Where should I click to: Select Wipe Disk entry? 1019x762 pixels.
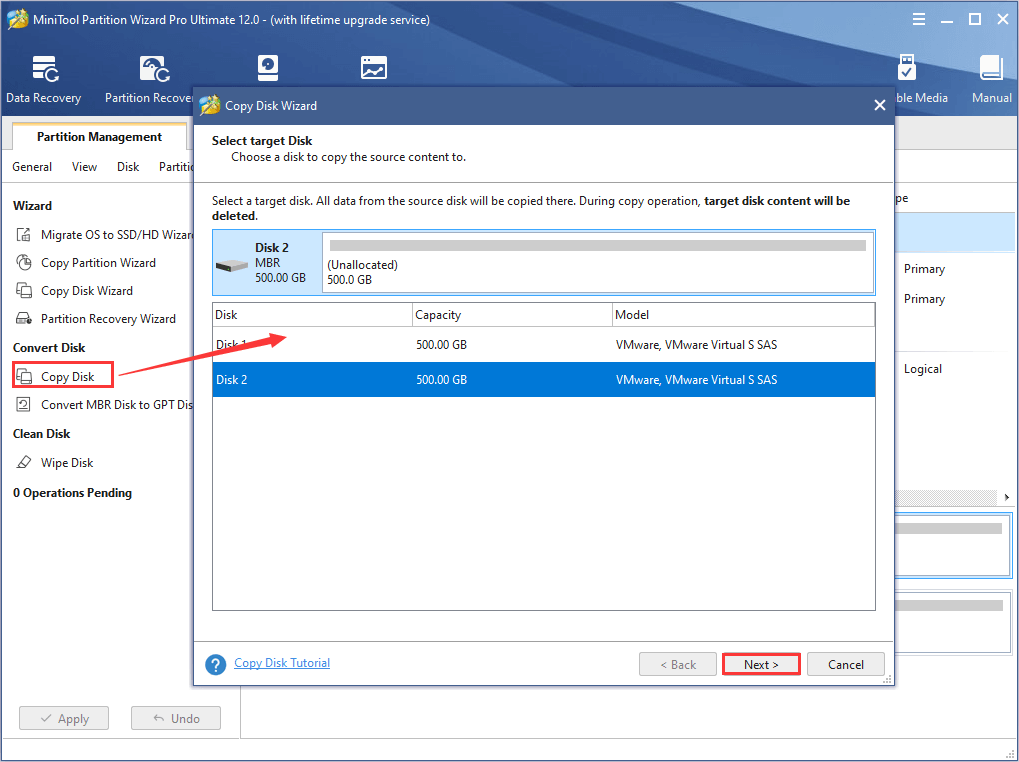coord(67,463)
